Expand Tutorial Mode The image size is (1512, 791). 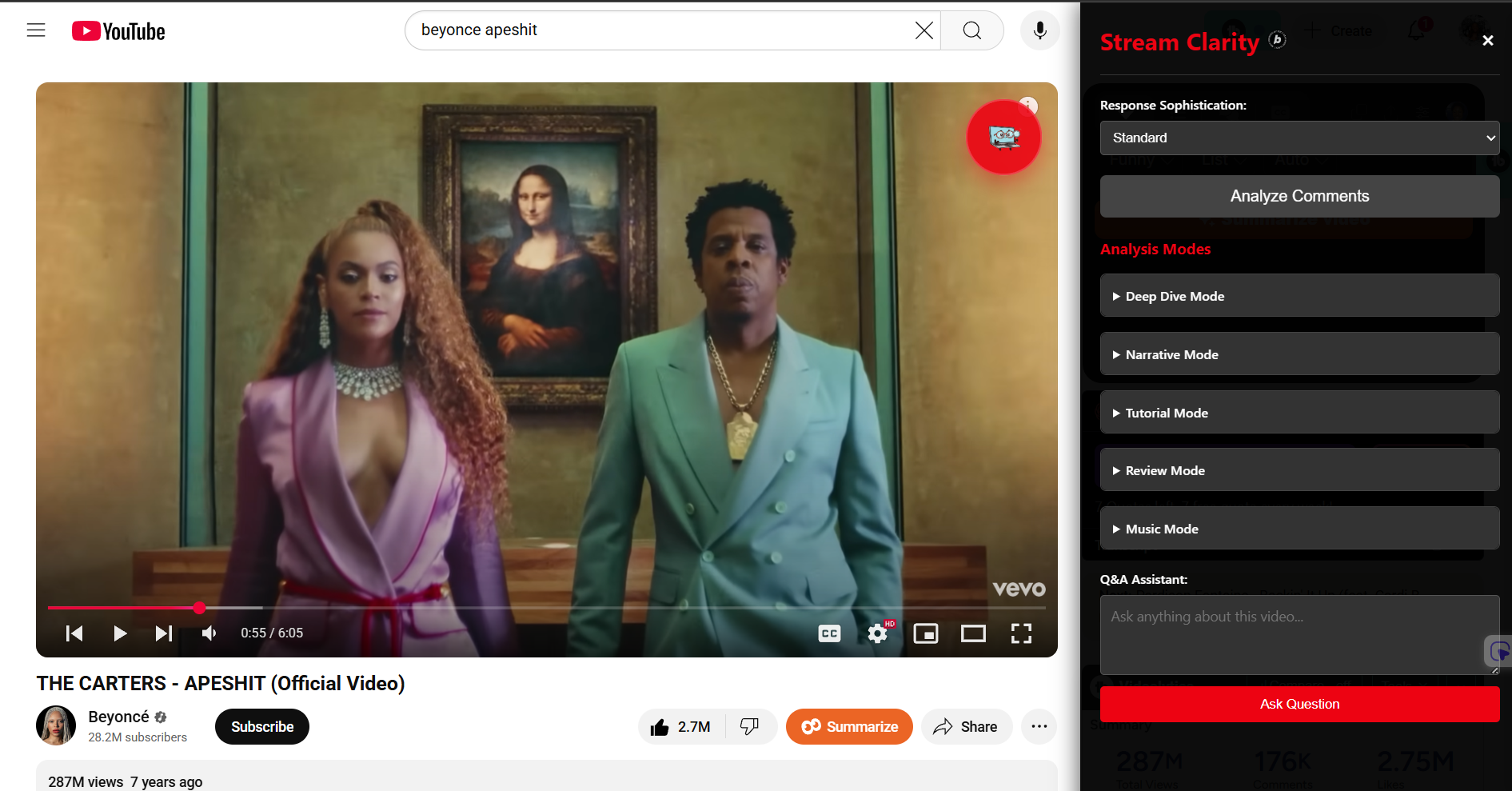click(x=1299, y=413)
